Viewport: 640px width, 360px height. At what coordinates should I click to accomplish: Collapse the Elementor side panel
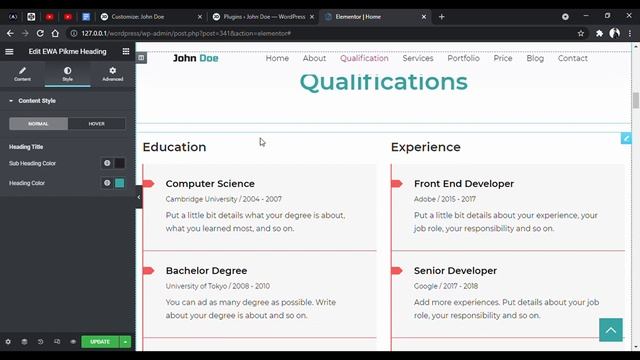(139, 197)
